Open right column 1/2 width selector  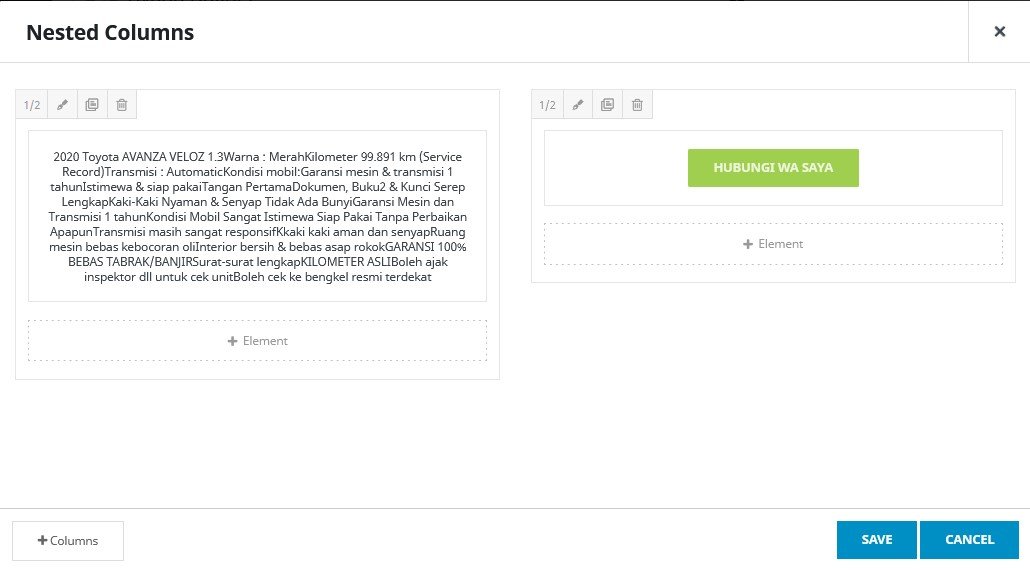coord(547,105)
